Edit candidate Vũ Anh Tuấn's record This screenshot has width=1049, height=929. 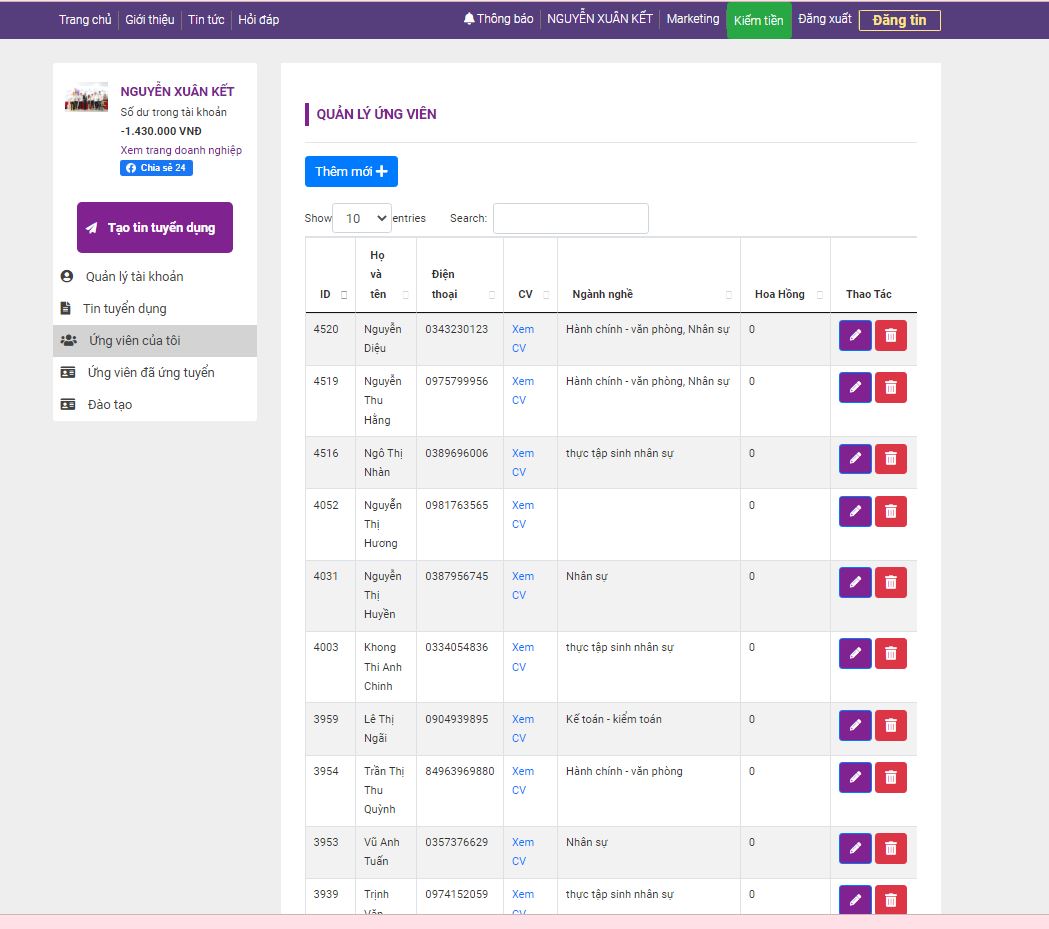pyautogui.click(x=855, y=849)
